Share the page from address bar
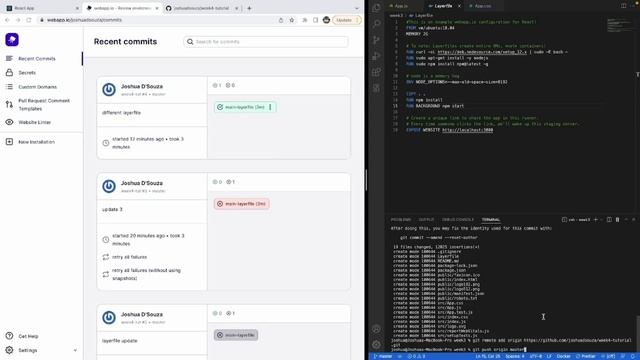 pyautogui.click(x=281, y=20)
